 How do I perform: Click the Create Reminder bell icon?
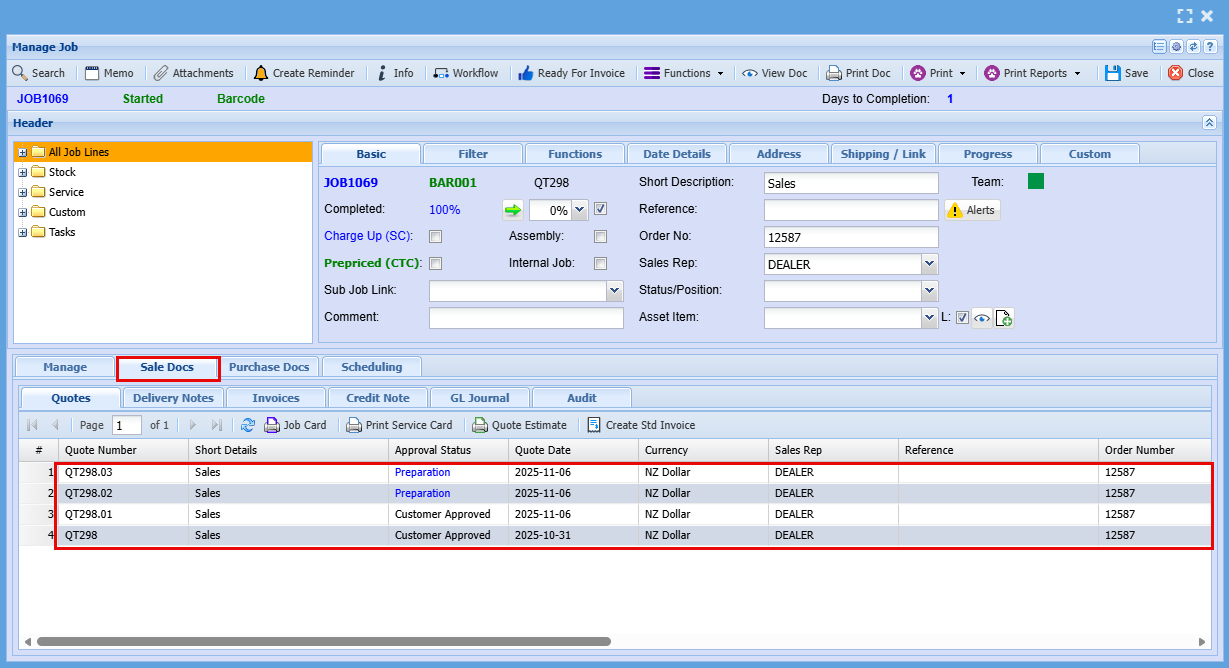[x=261, y=73]
